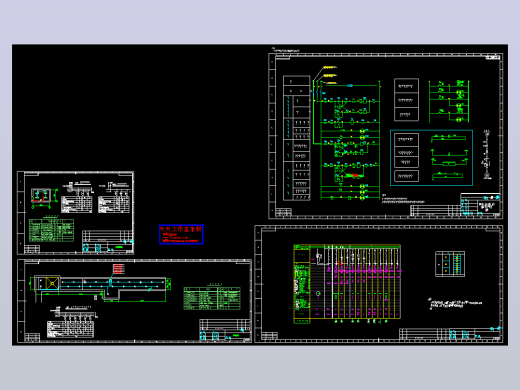Select the small sheet with the green table under two white tables
Screen dimensions: 520x390
point(76,213)
